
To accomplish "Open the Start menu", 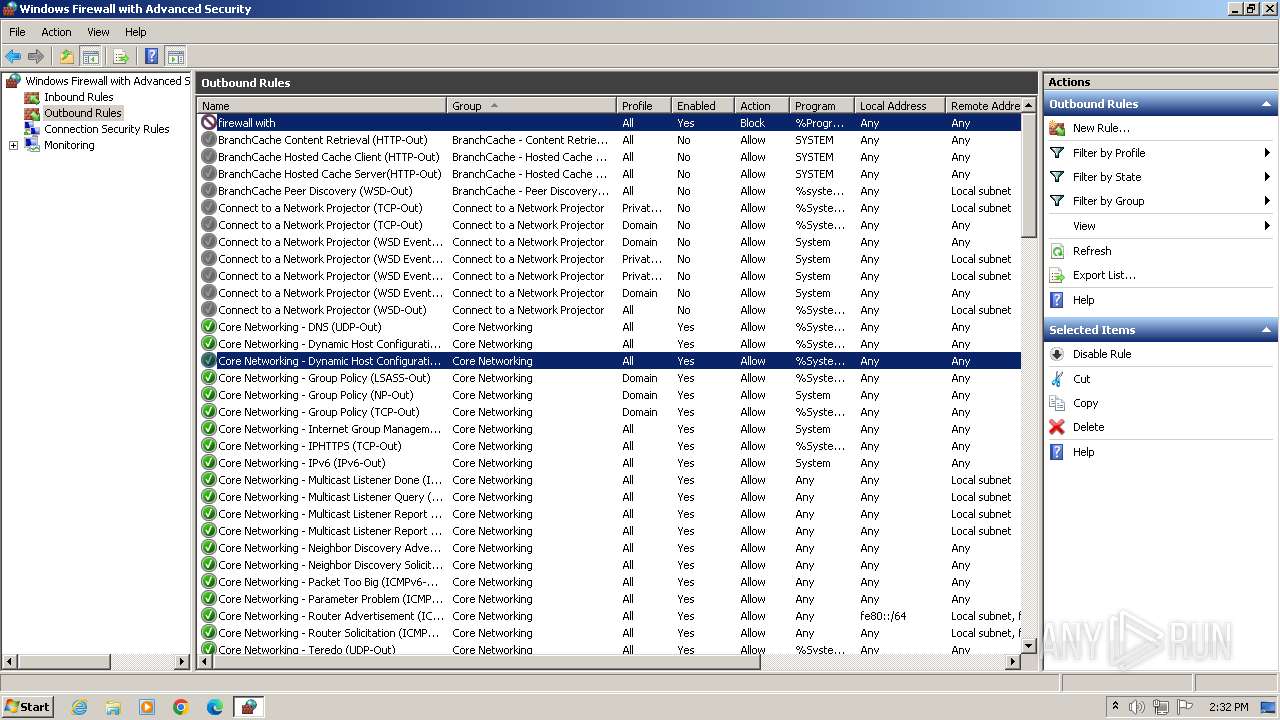I will (x=27, y=706).
